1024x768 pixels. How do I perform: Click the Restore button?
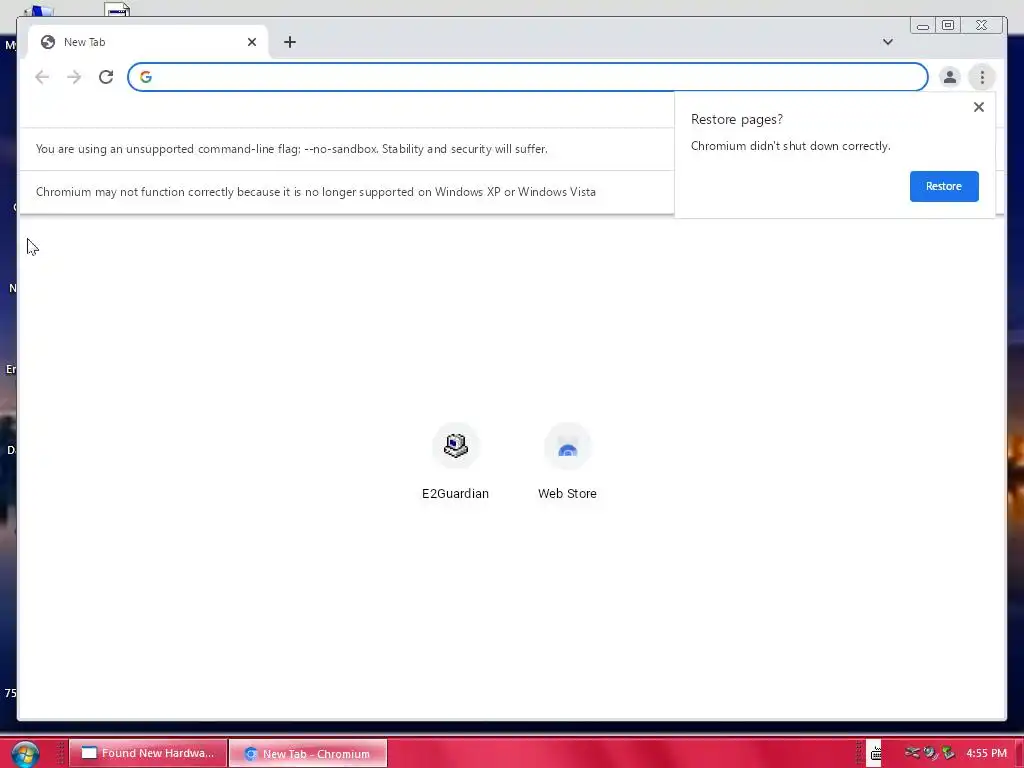[944, 186]
